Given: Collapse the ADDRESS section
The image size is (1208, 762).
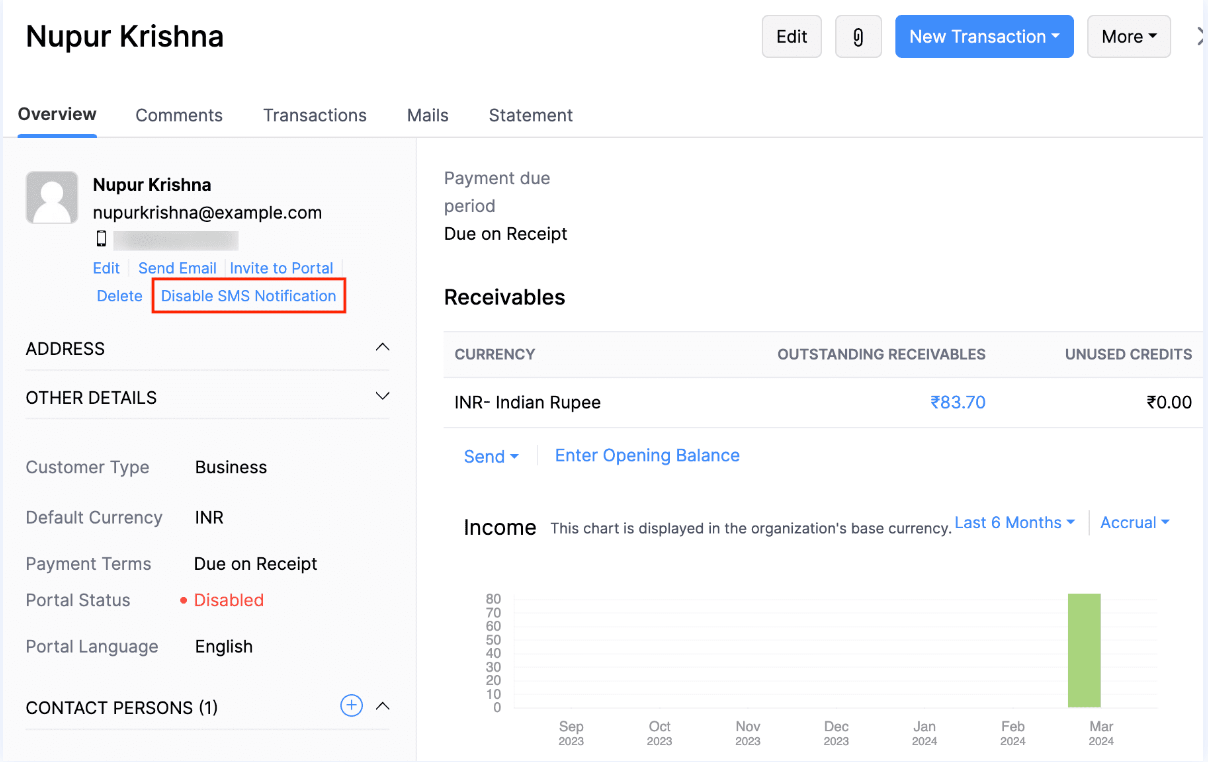Looking at the screenshot, I should click(381, 347).
